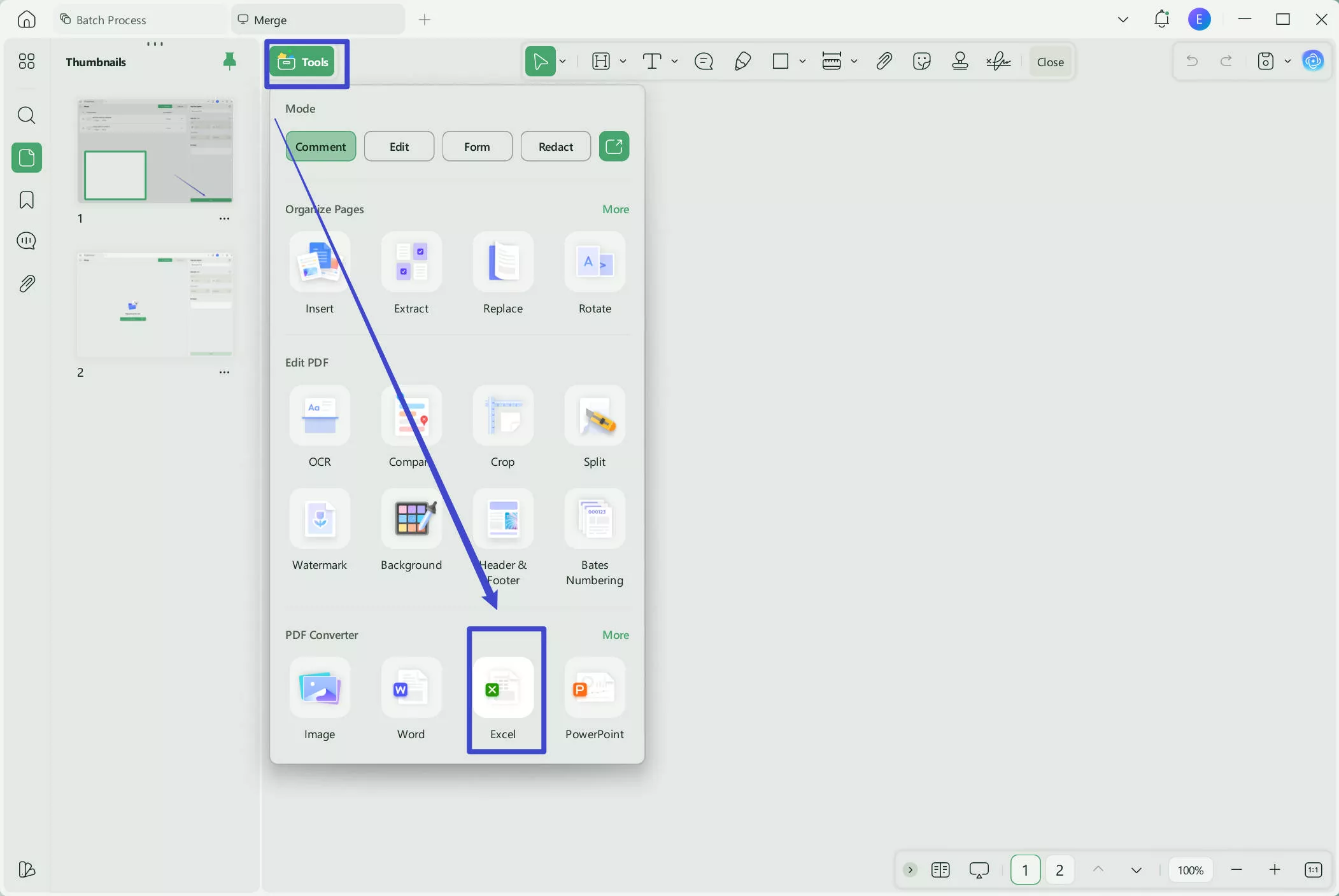Select the Comment mode toggle
This screenshot has height=896, width=1339.
[x=320, y=146]
